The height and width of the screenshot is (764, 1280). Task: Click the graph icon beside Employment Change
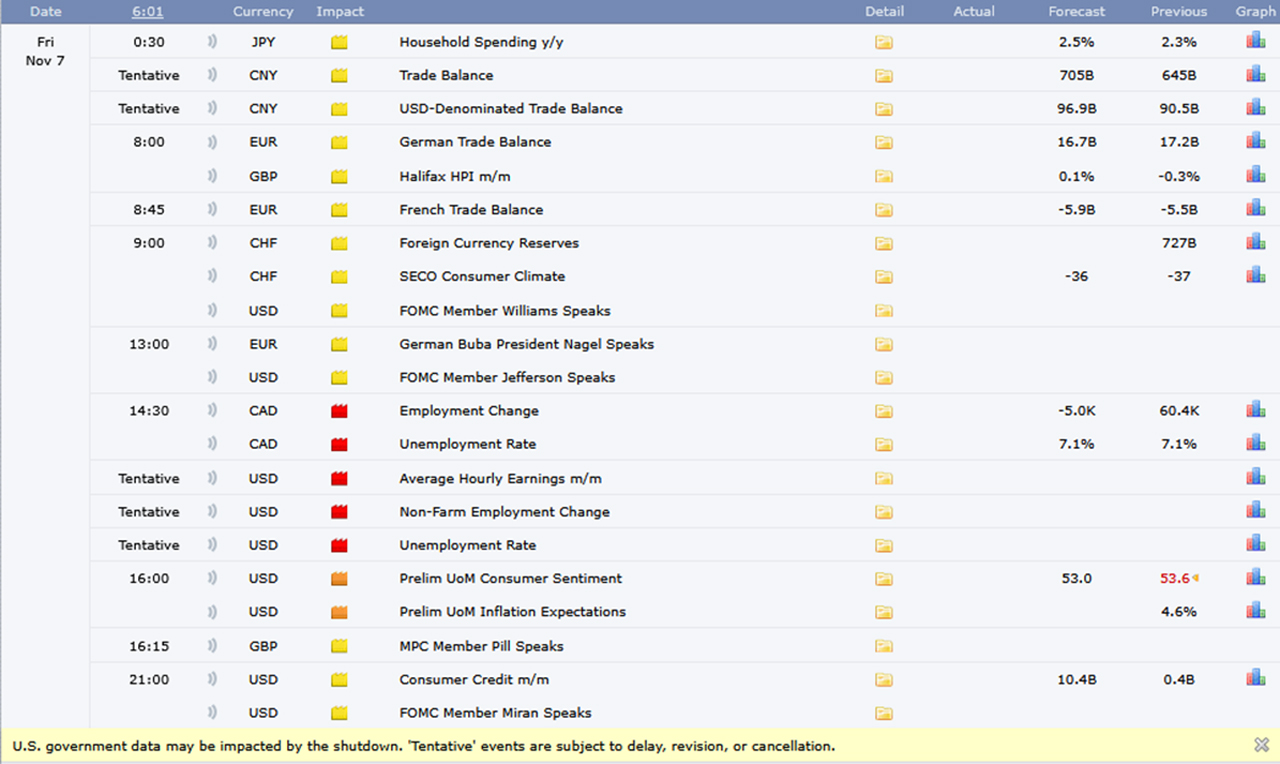[1255, 410]
